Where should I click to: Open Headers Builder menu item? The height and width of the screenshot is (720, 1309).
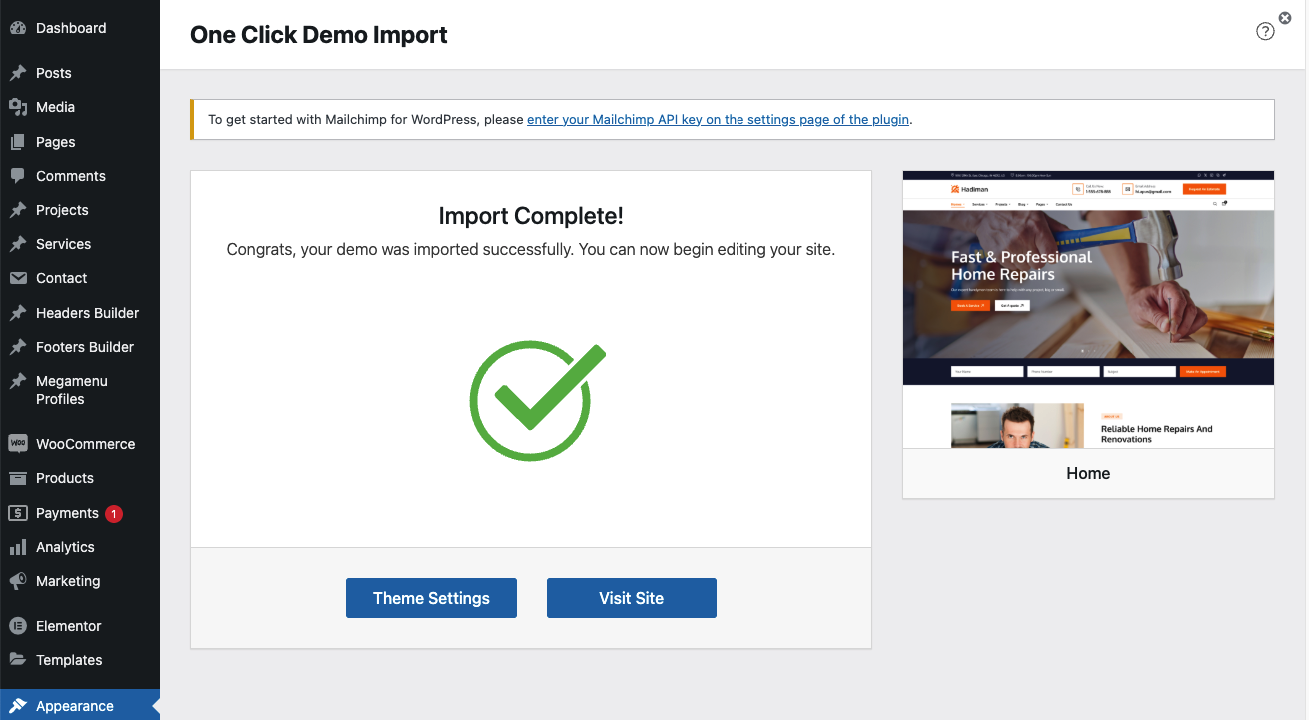[x=87, y=313]
